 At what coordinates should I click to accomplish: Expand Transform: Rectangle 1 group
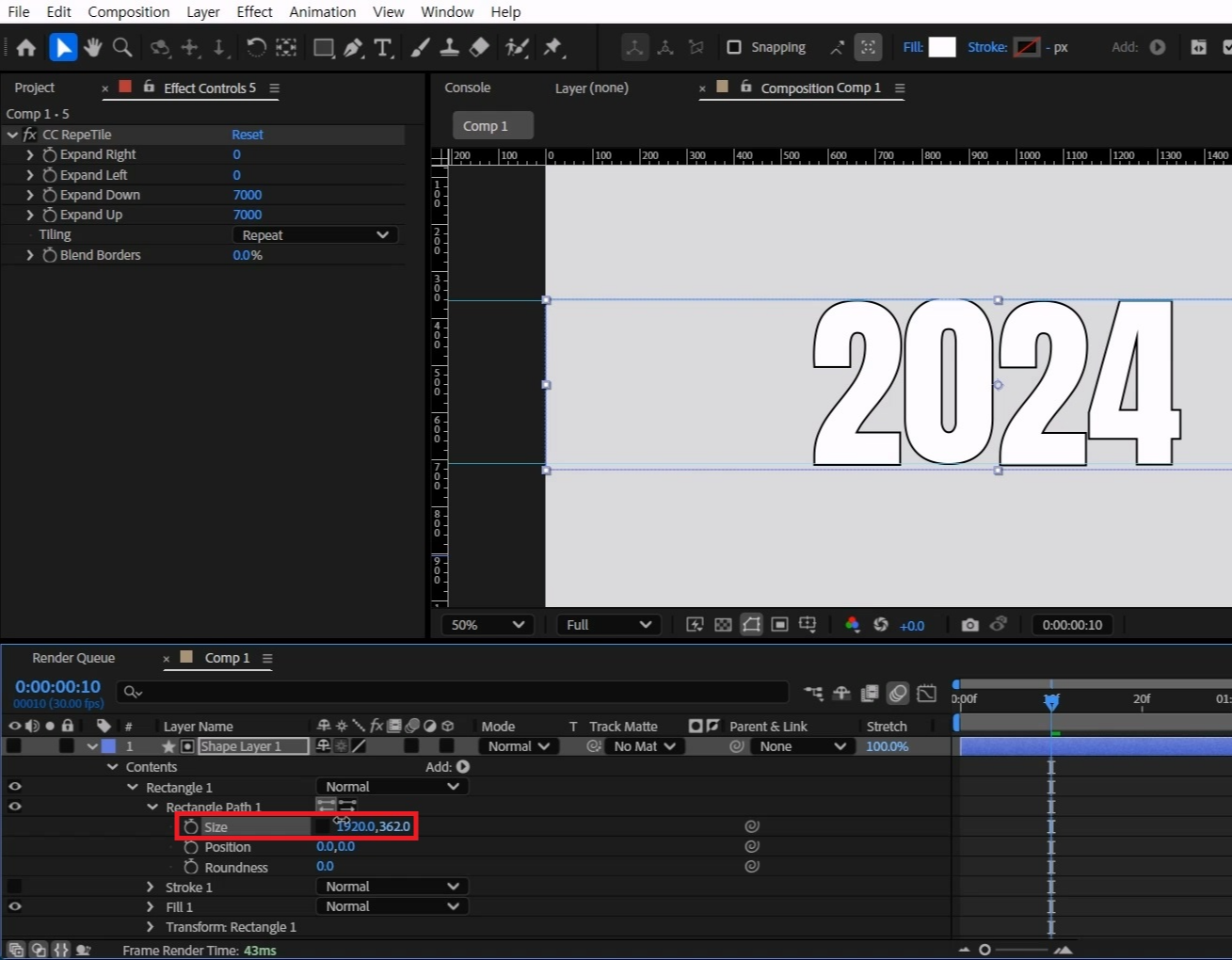pos(150,927)
